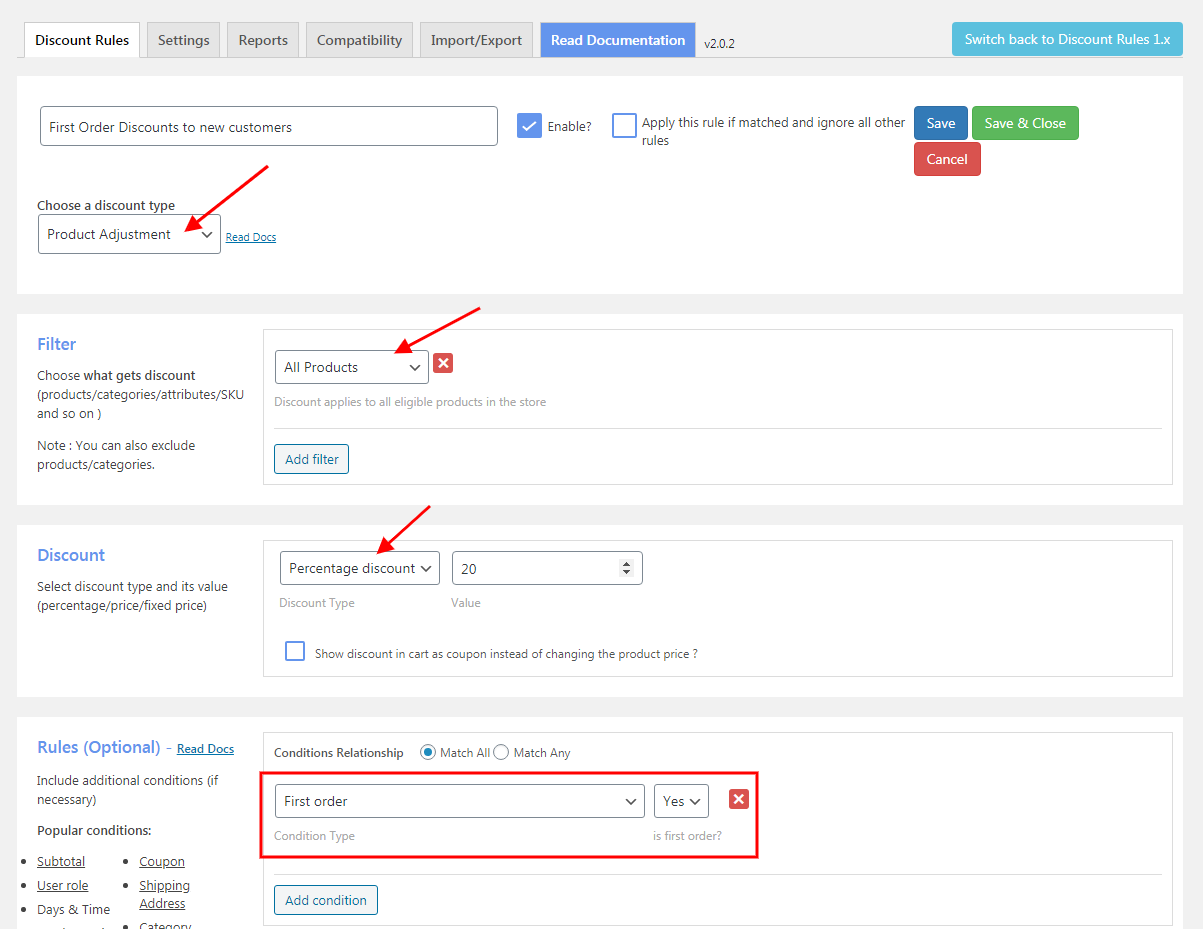Delete the First order condition
Image resolution: width=1203 pixels, height=929 pixels.
(738, 799)
